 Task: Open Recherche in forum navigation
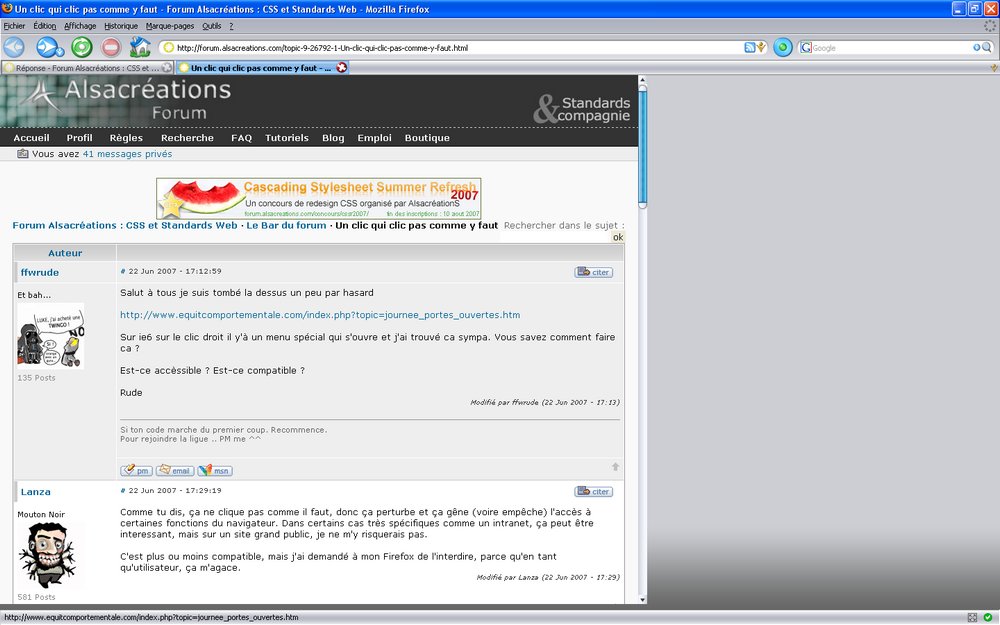click(x=187, y=138)
